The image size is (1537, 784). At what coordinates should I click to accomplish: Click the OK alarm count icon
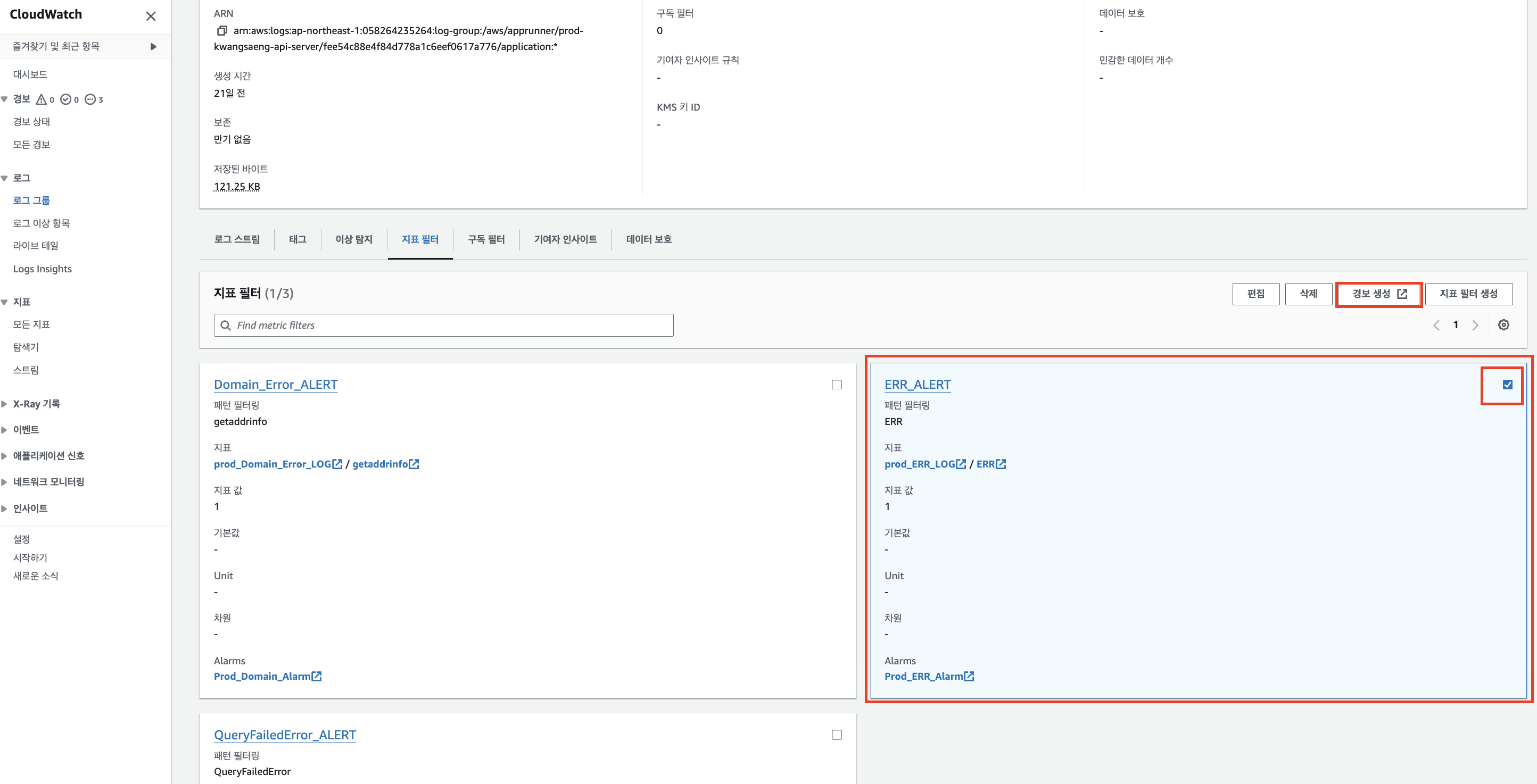click(66, 99)
